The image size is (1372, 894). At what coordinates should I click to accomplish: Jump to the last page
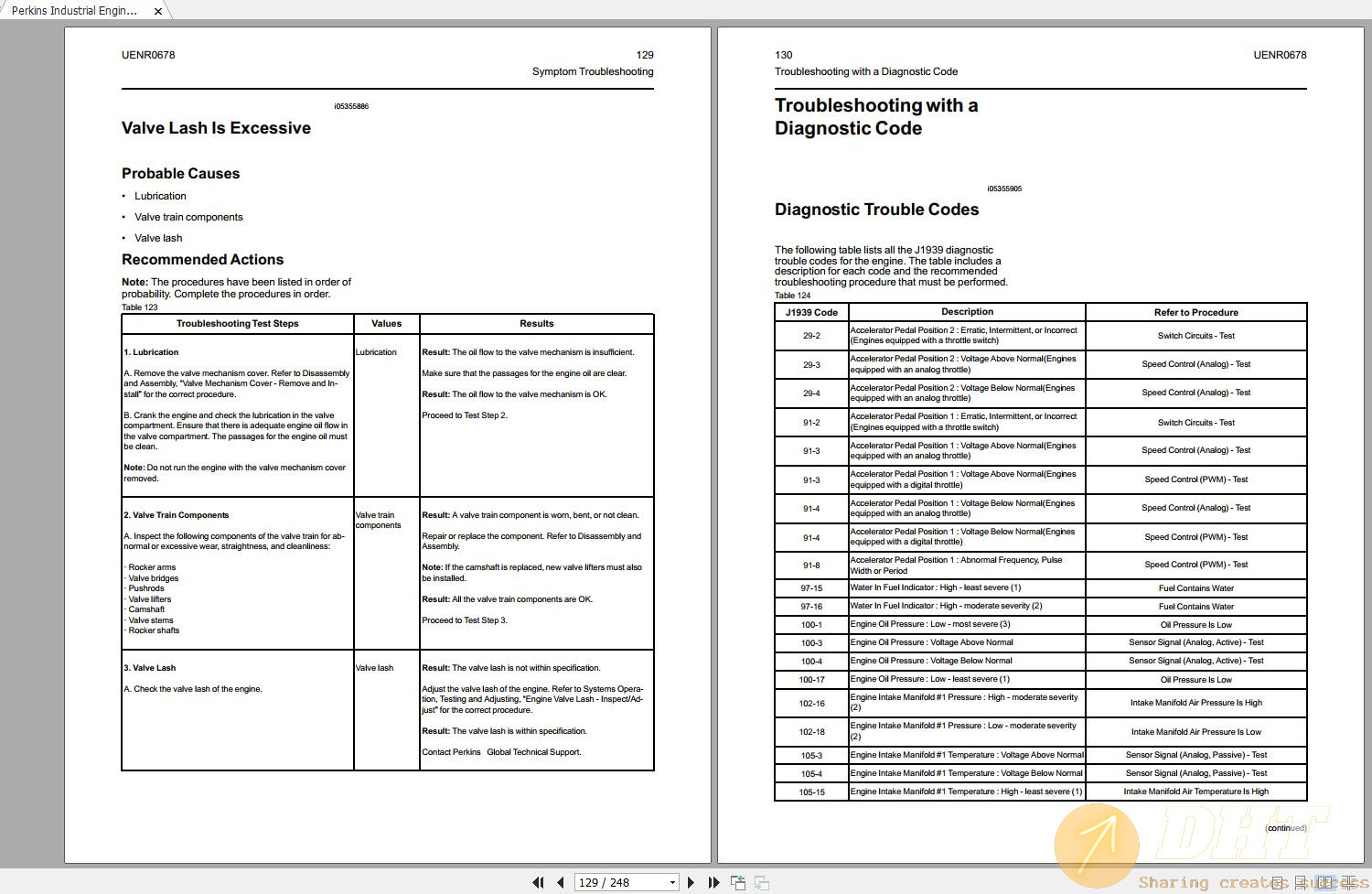(713, 882)
